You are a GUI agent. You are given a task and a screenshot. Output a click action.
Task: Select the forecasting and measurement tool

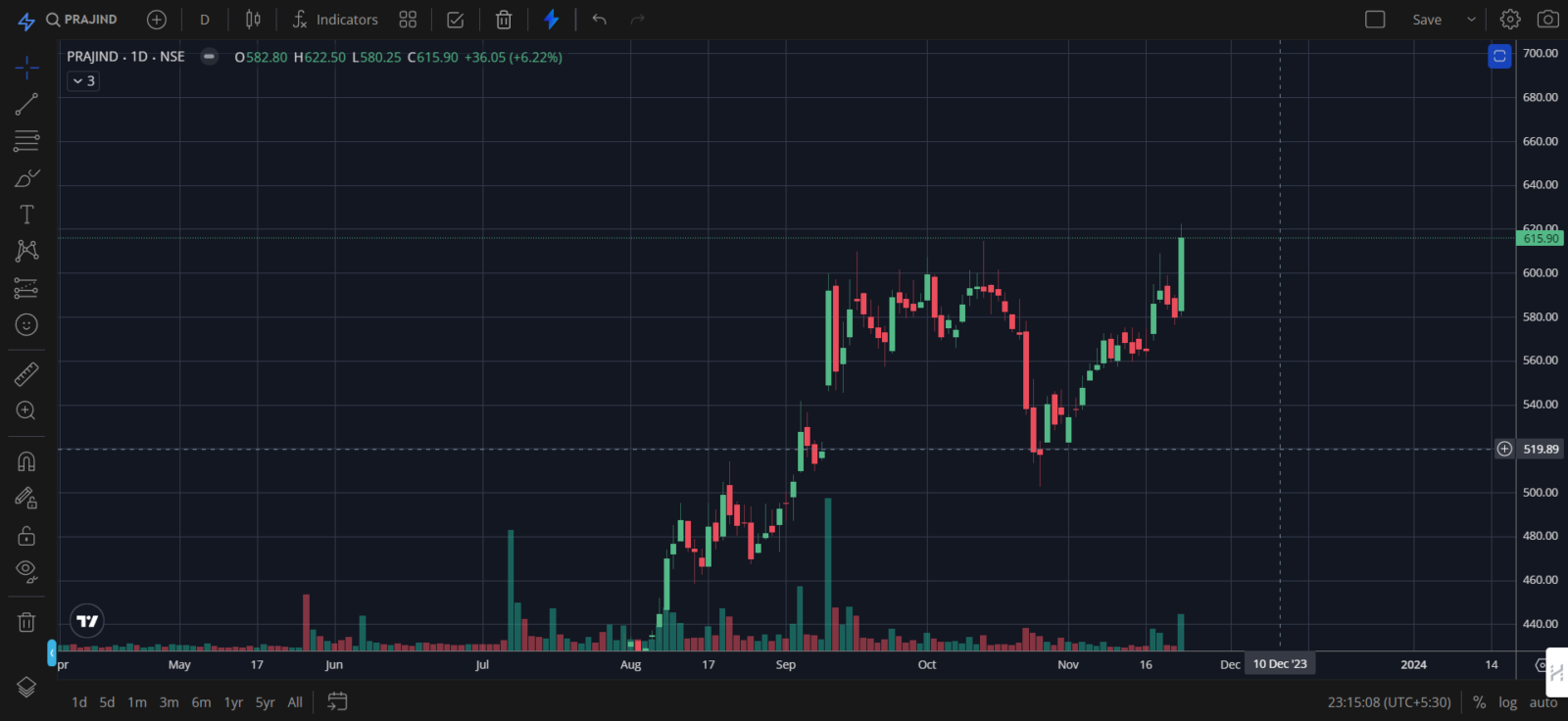pos(26,288)
